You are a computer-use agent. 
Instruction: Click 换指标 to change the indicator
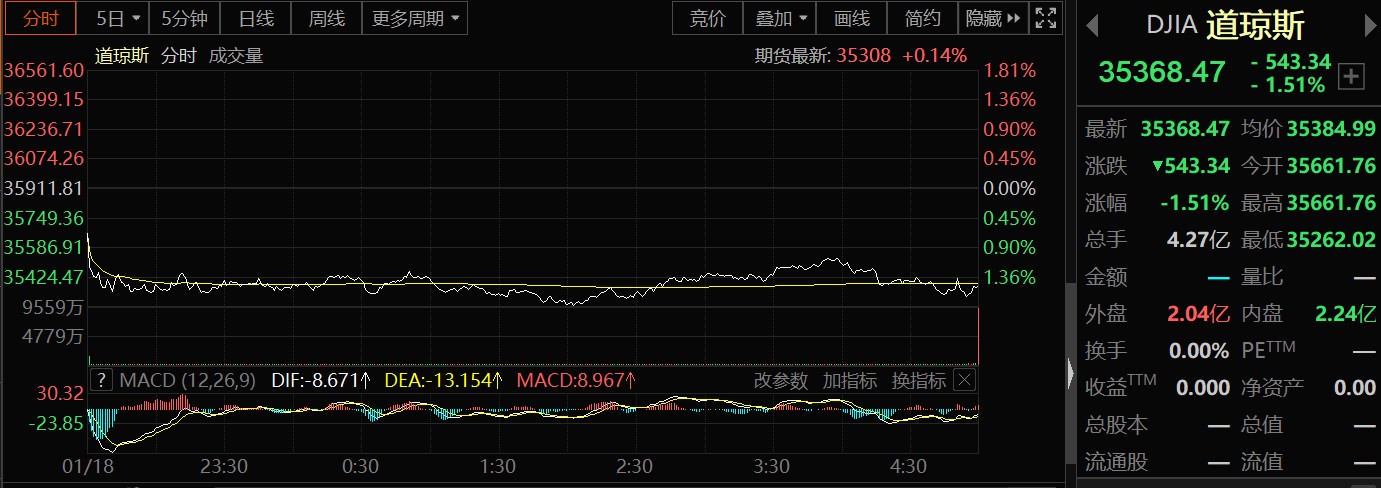click(x=918, y=380)
